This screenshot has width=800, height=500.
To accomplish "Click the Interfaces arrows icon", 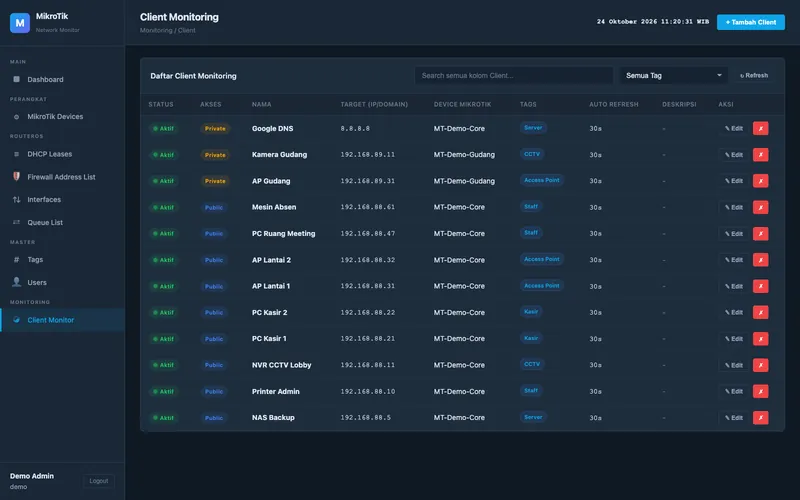I will 16,199.
